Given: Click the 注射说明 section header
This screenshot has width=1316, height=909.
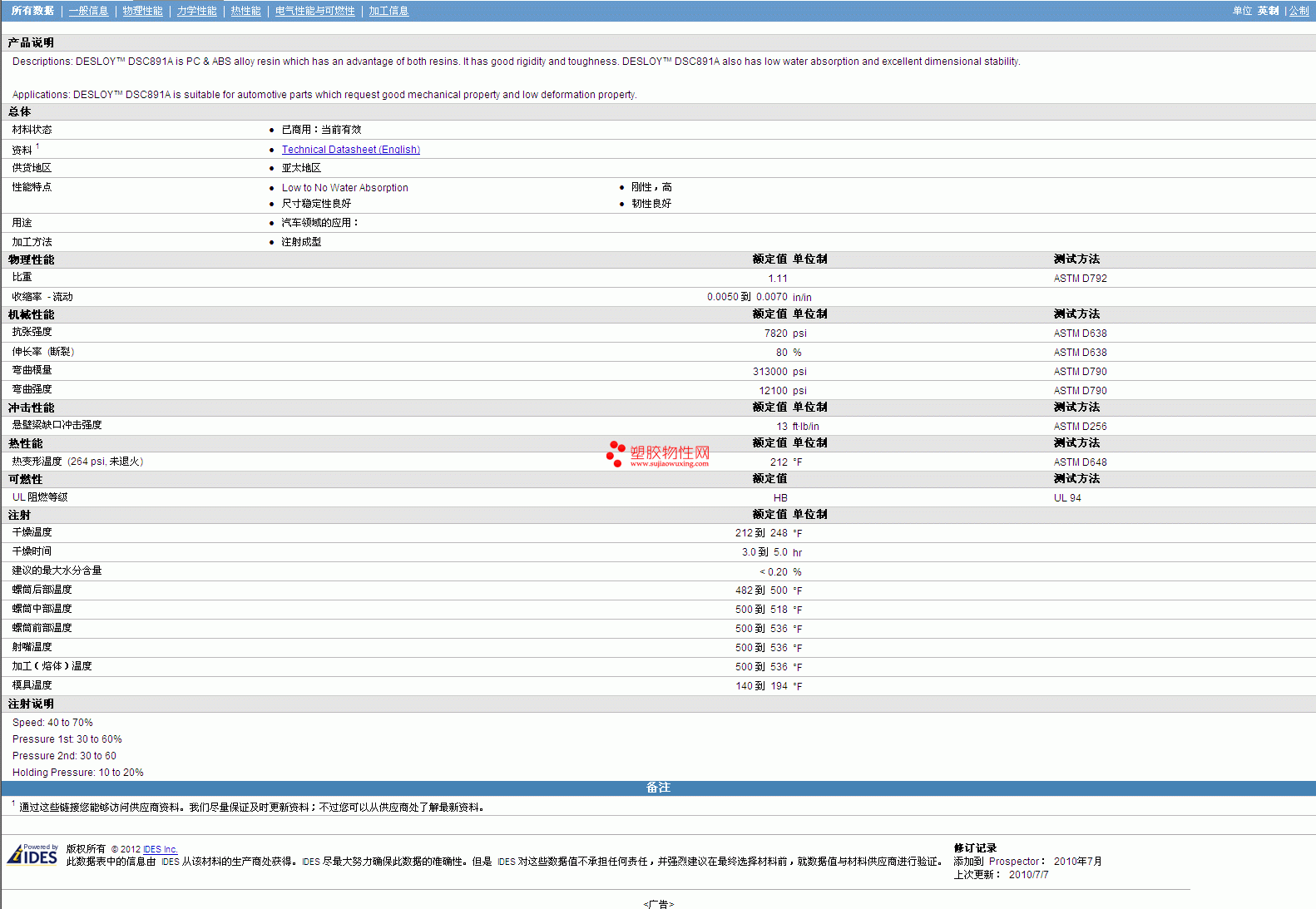Looking at the screenshot, I should [x=31, y=704].
